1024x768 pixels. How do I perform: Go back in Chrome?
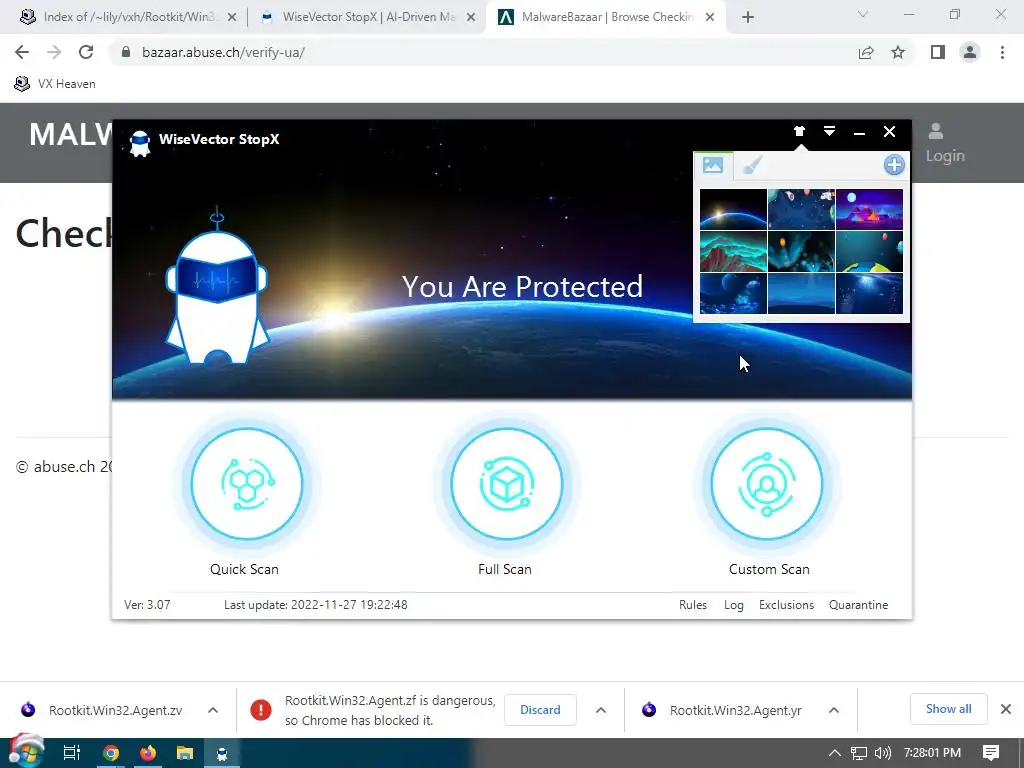pyautogui.click(x=22, y=52)
